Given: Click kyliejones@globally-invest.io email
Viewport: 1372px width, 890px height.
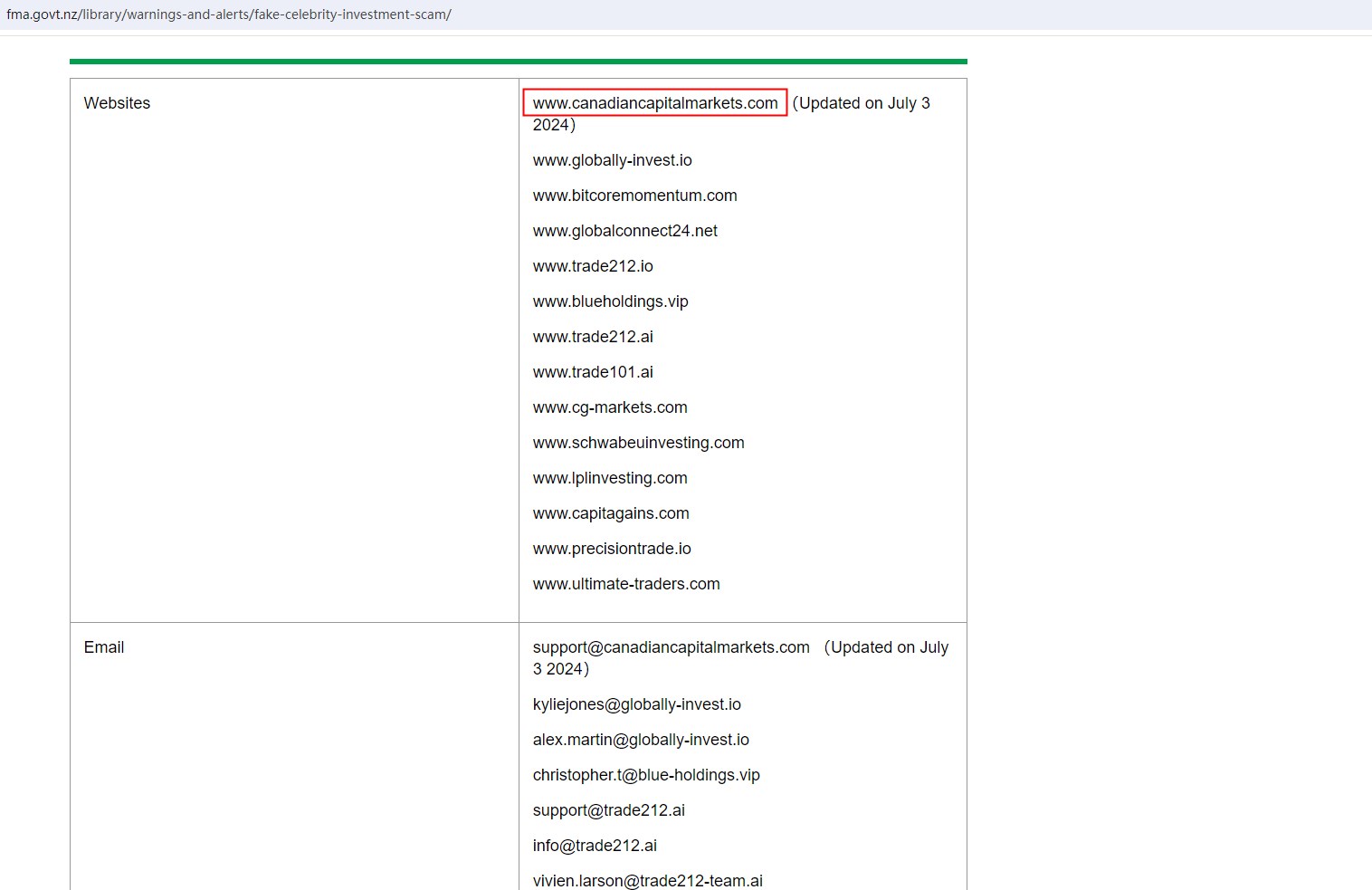Looking at the screenshot, I should pyautogui.click(x=637, y=704).
